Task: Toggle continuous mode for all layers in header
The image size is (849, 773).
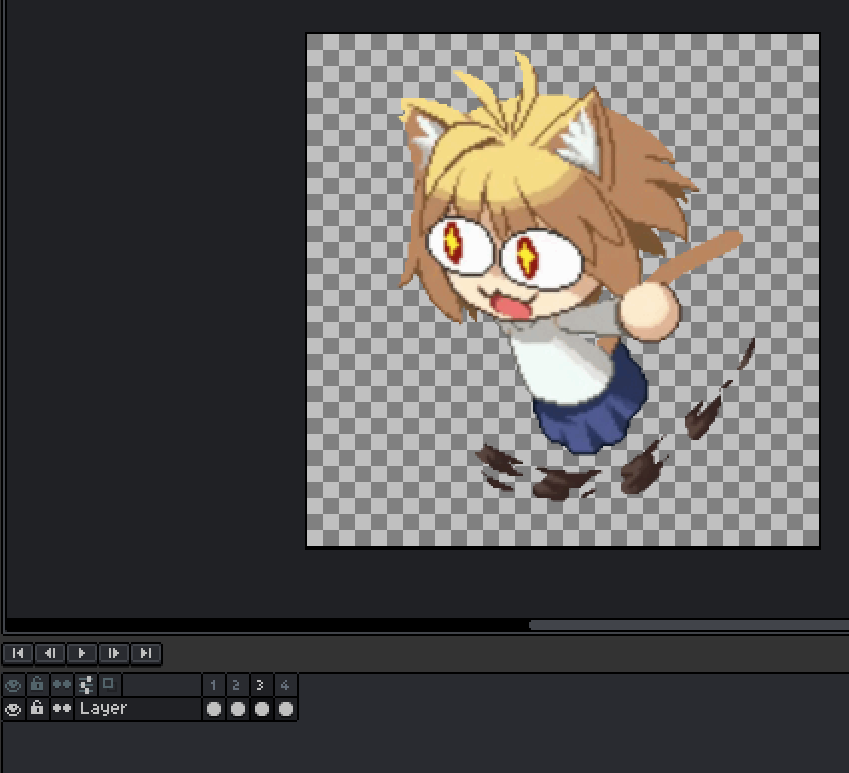Action: click(62, 685)
